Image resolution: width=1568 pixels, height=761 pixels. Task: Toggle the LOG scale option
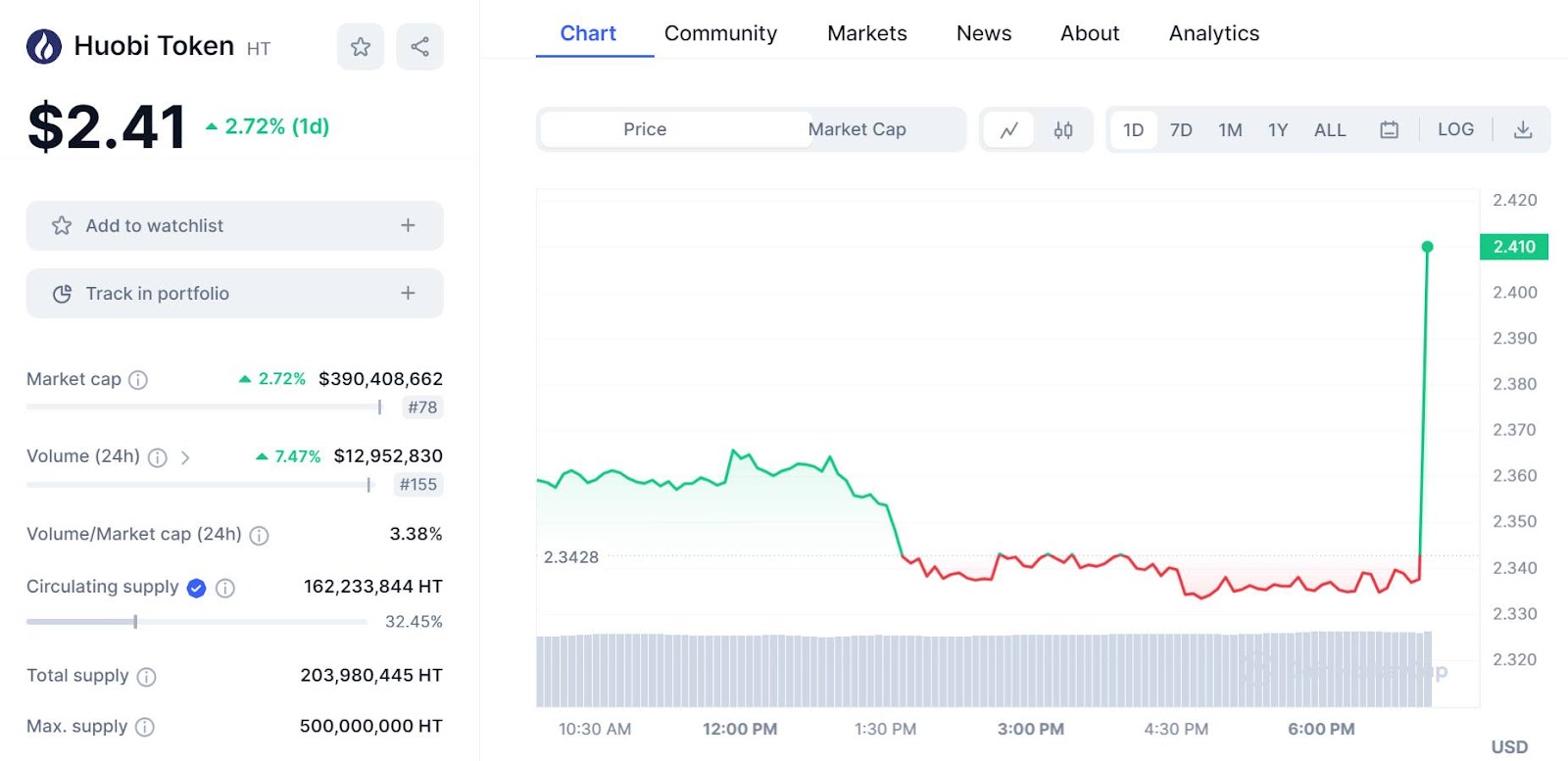[x=1455, y=129]
